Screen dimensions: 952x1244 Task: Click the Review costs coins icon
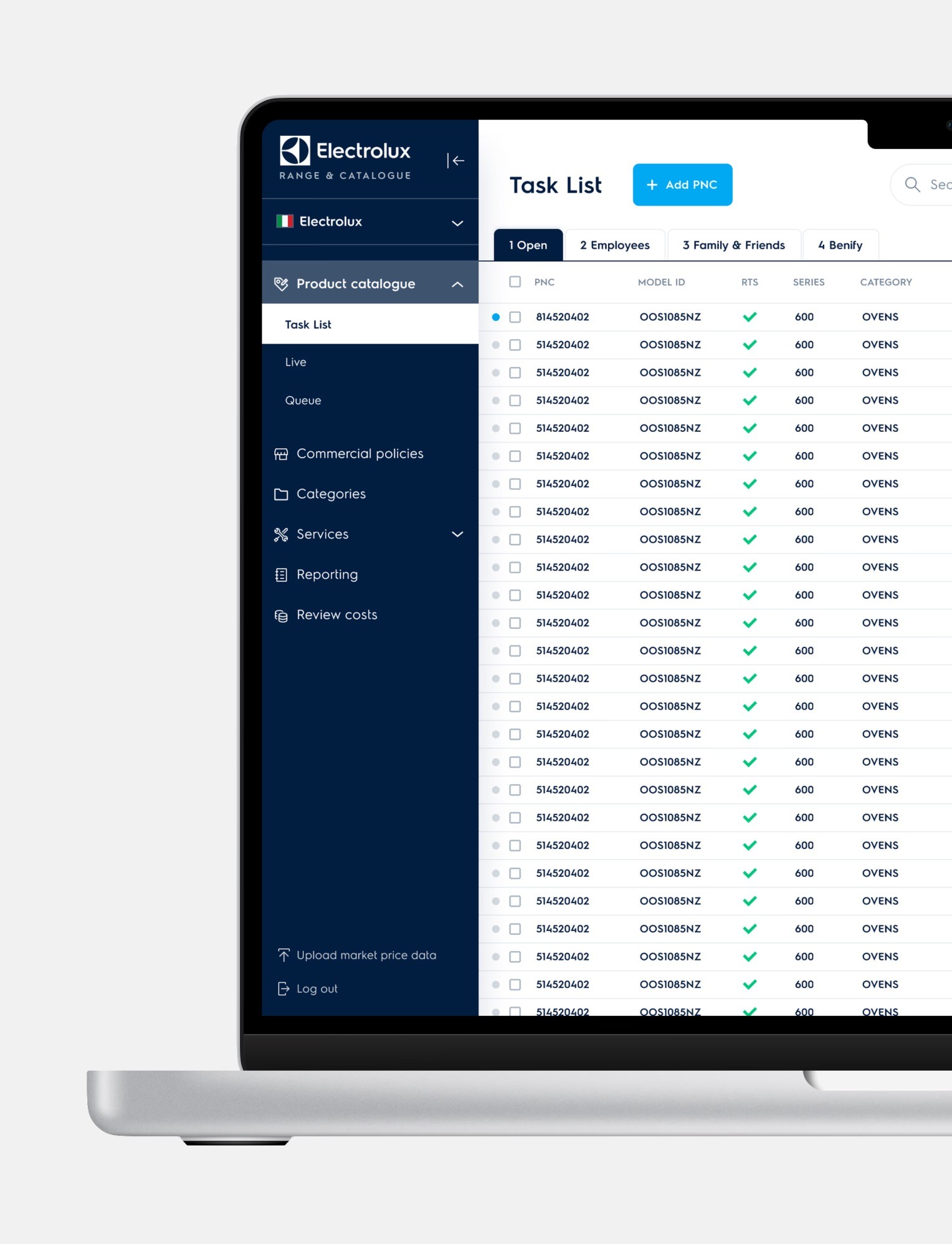[281, 616]
